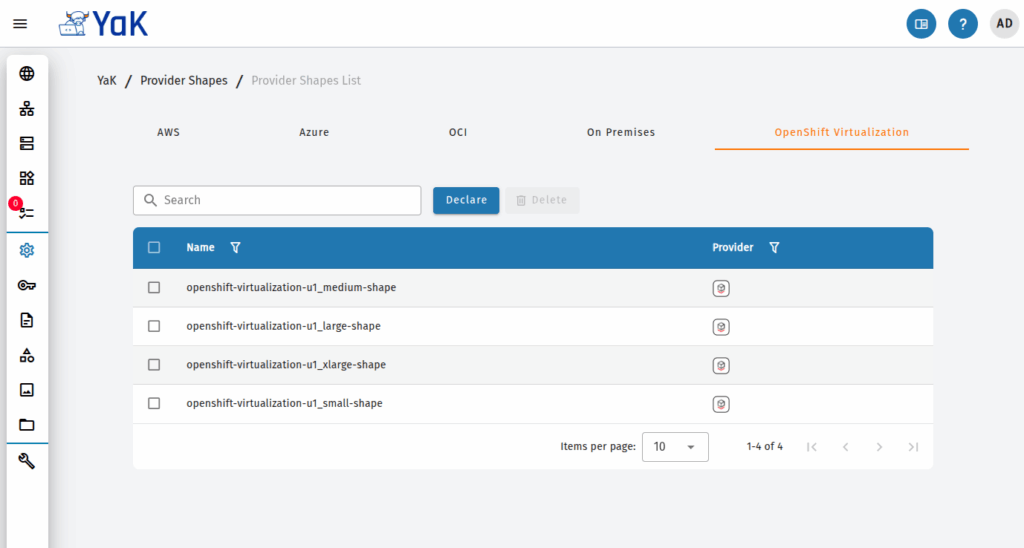The height and width of the screenshot is (548, 1024).
Task: Open the help question mark button
Action: point(963,24)
